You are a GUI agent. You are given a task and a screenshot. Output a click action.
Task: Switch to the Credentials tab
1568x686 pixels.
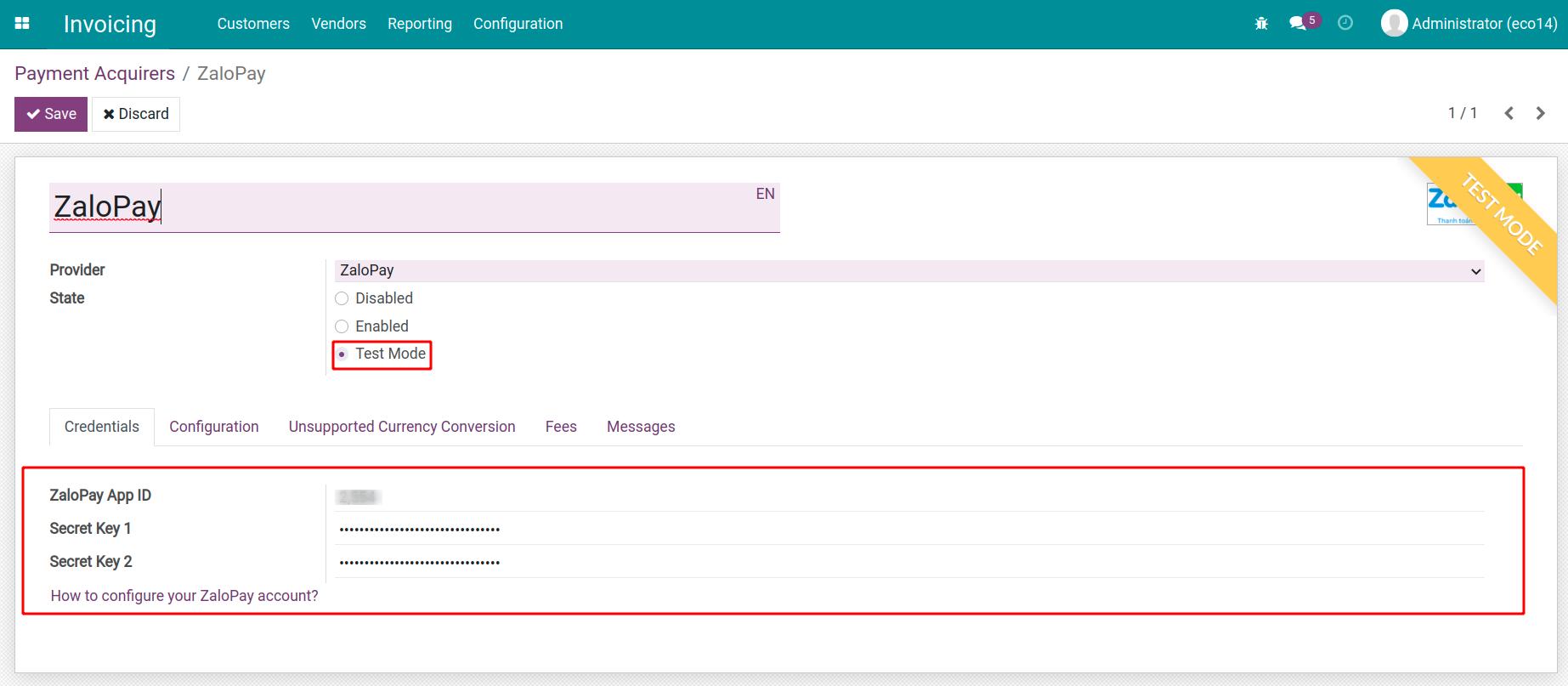point(102,427)
